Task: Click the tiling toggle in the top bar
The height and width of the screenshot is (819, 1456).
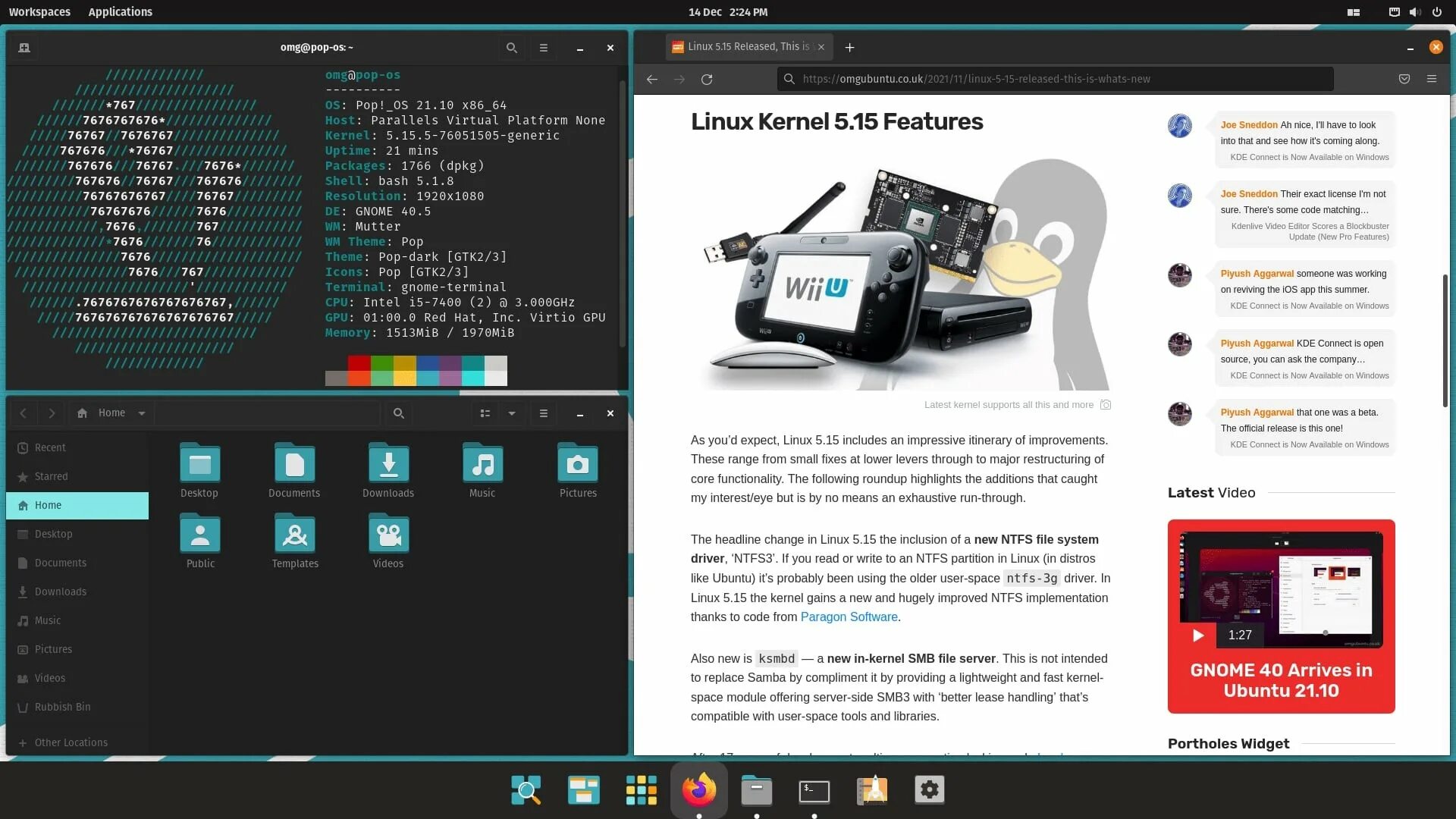Action: (1353, 12)
